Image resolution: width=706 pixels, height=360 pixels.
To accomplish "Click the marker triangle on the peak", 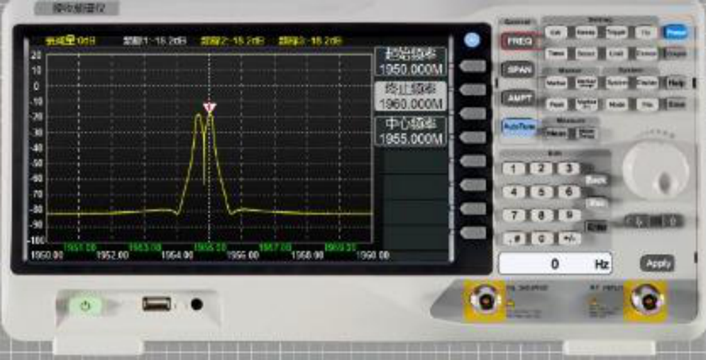I will pos(209,108).
